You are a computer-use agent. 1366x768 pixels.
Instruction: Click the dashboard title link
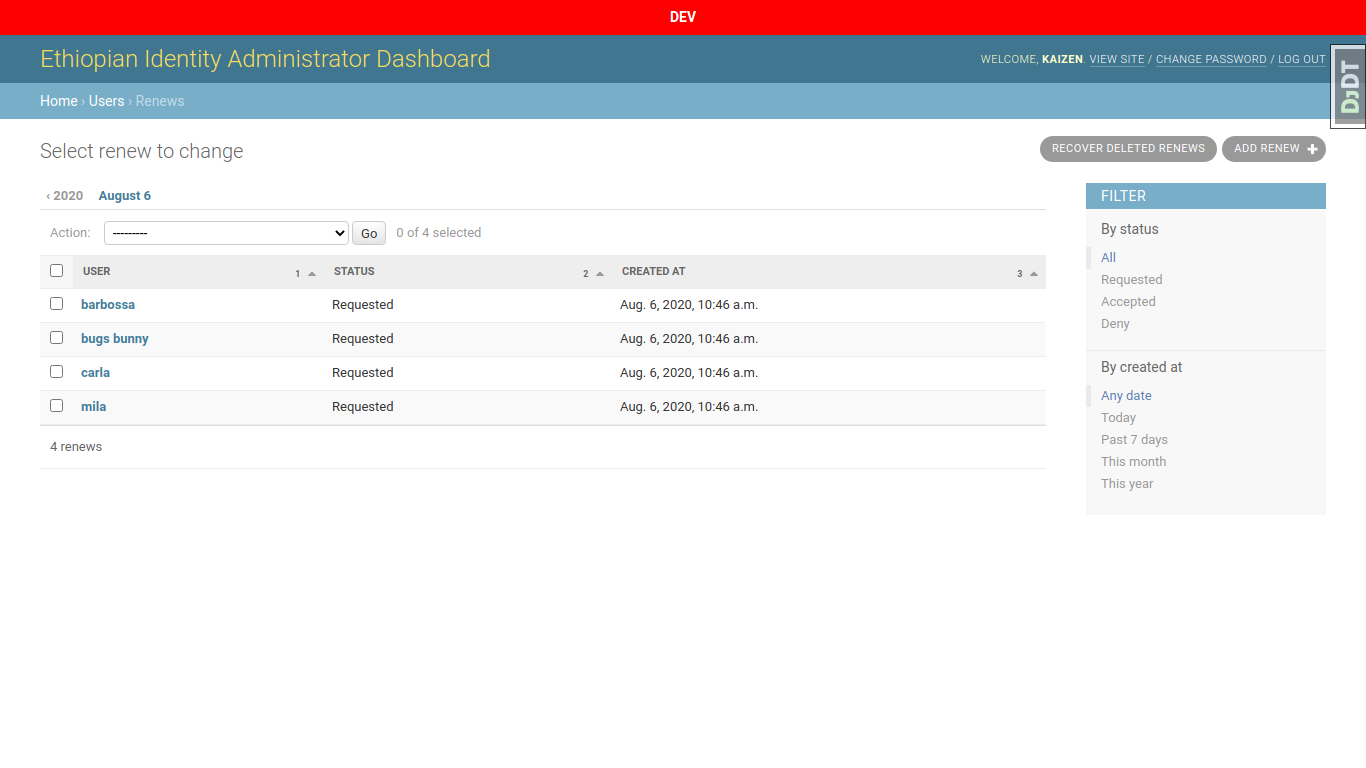tap(265, 59)
